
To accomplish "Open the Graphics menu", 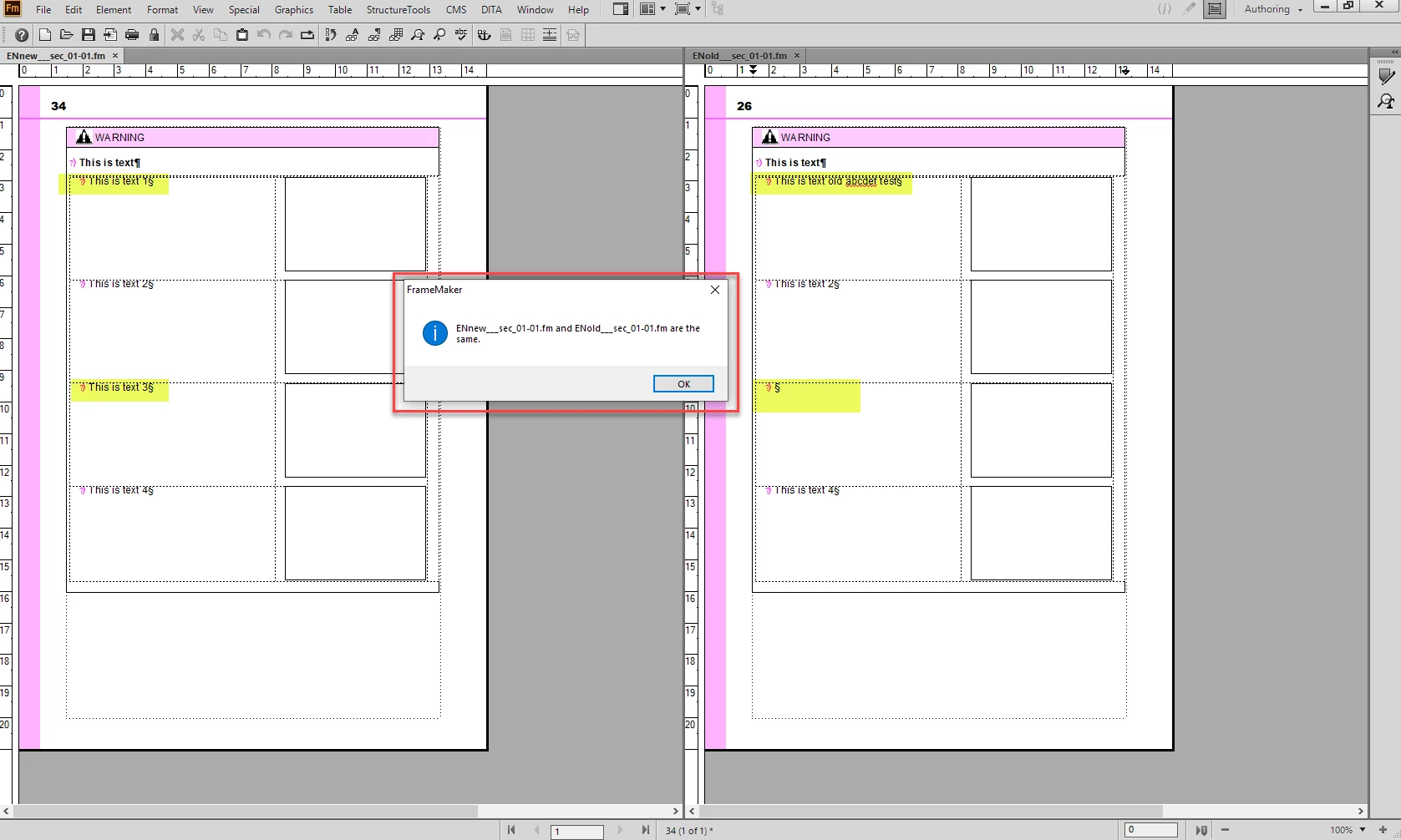I will coord(294,10).
